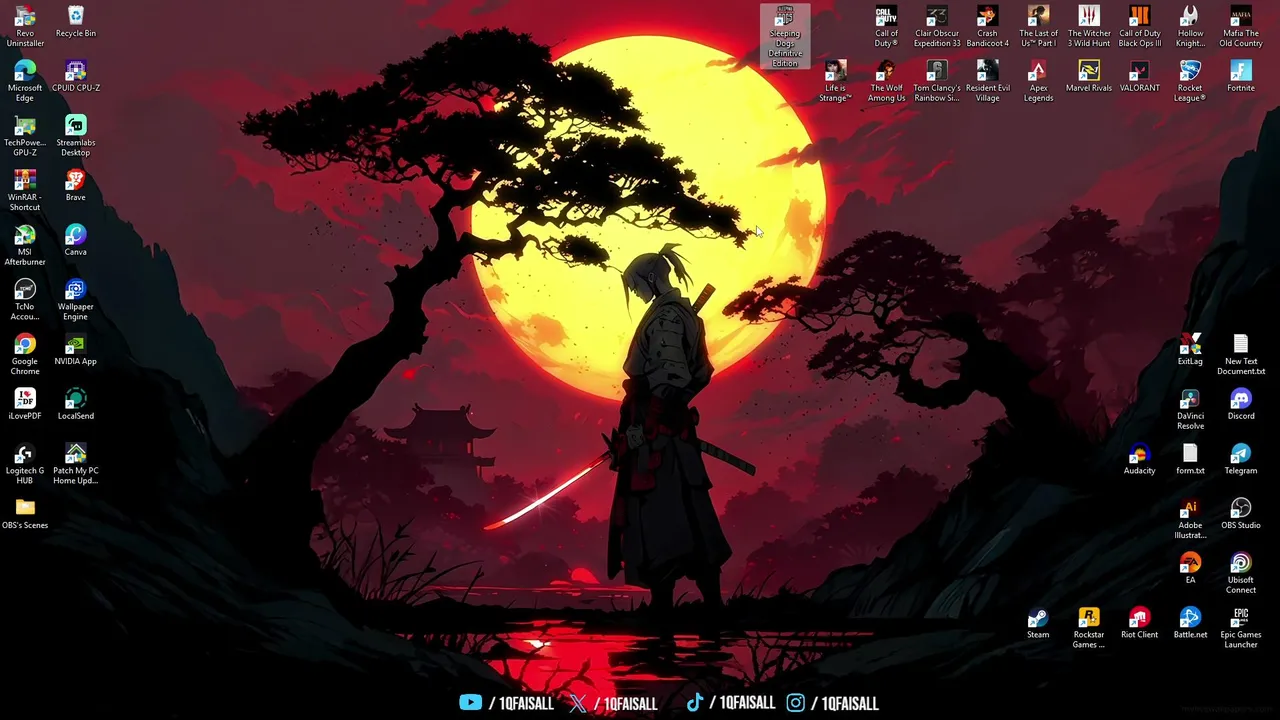Launch Tom Clancy's Rainbow Six icon
Screen dimensions: 1280x720
click(937, 81)
